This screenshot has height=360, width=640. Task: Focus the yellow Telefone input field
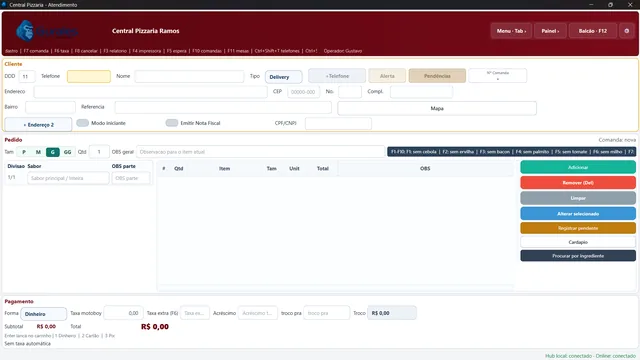click(x=89, y=76)
